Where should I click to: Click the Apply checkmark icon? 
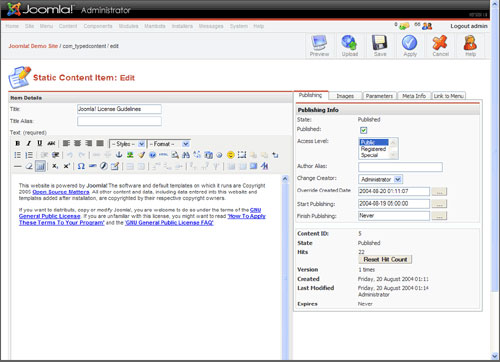pos(410,46)
